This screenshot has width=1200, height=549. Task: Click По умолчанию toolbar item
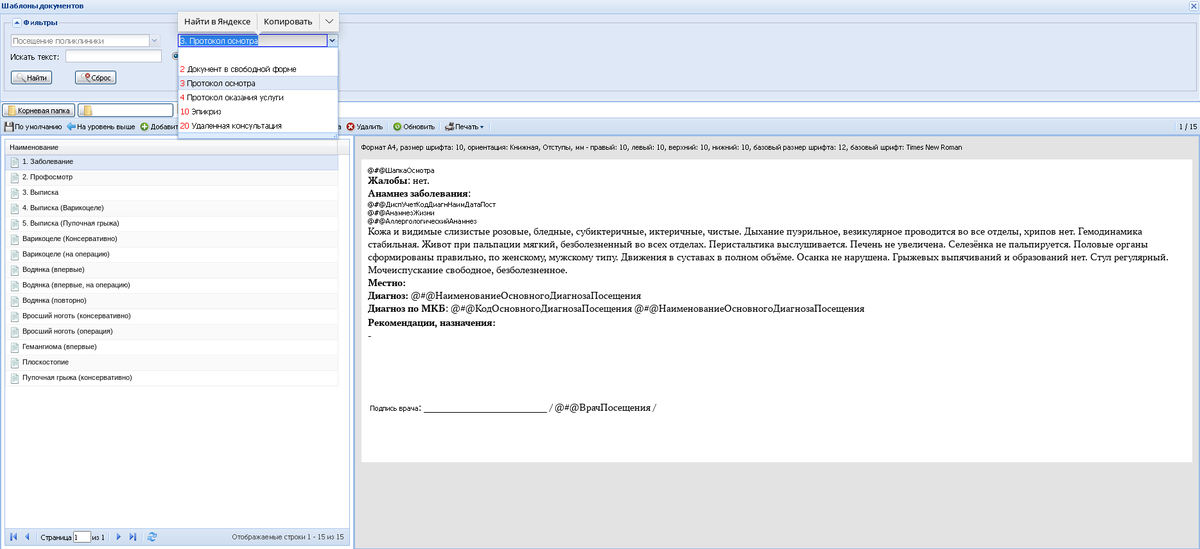coord(33,127)
